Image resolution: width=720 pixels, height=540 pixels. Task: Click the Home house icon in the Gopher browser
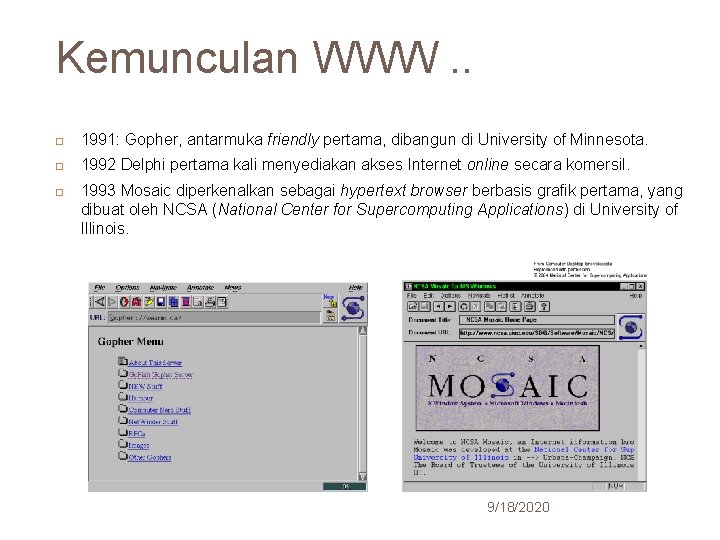tap(136, 302)
